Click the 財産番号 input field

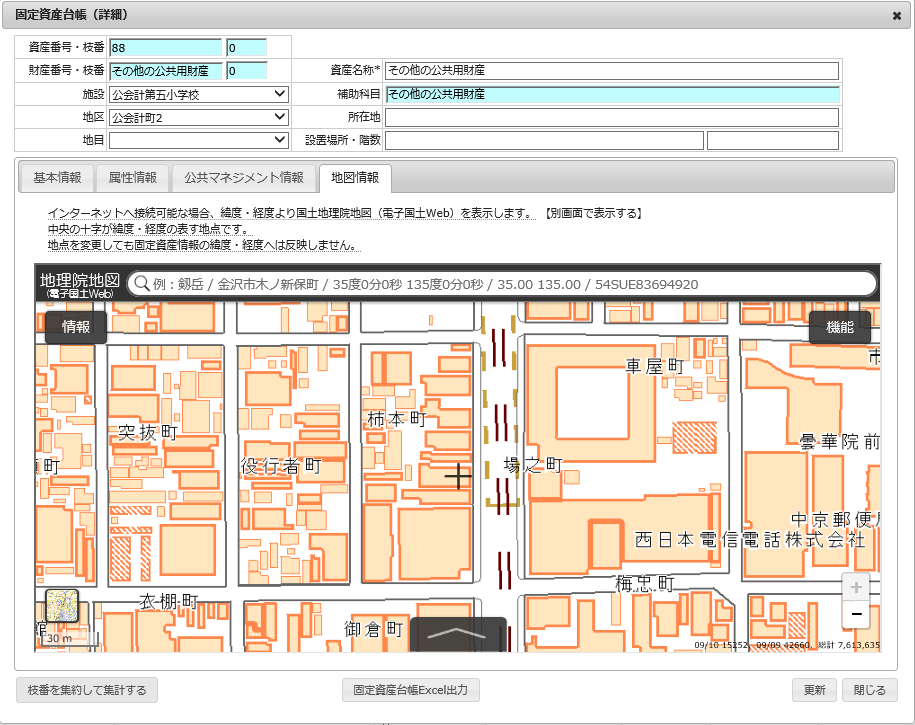(166, 71)
